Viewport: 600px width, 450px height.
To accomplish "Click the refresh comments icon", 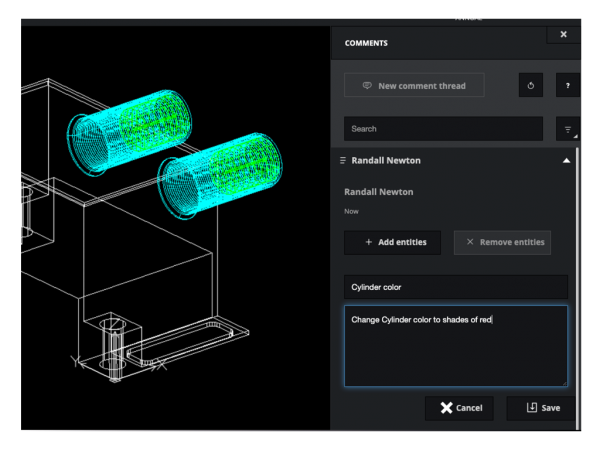I will pyautogui.click(x=531, y=86).
